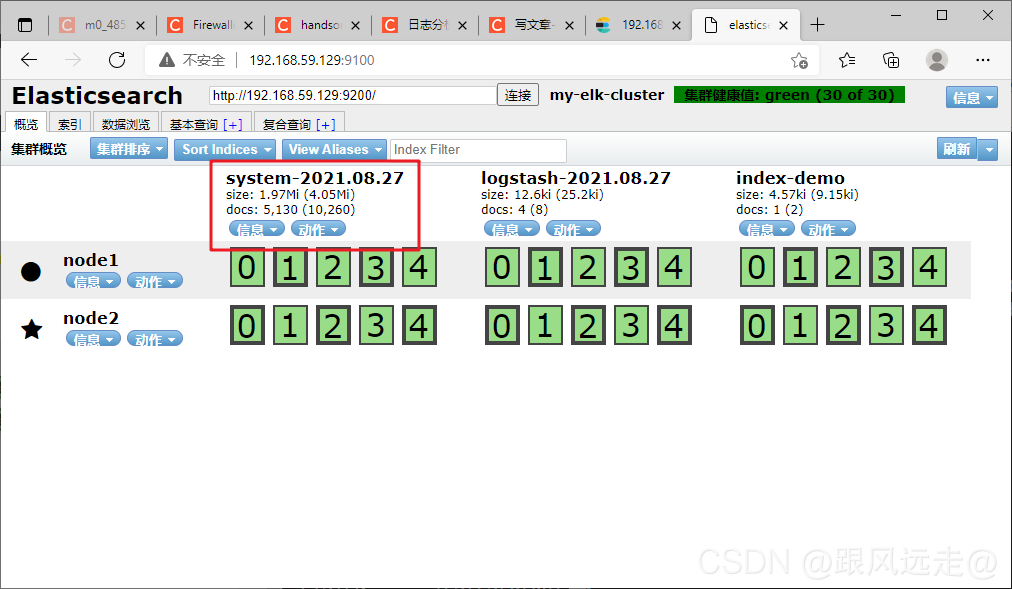Select shard 3 of logstash-2021.08.27 on node2

point(631,325)
